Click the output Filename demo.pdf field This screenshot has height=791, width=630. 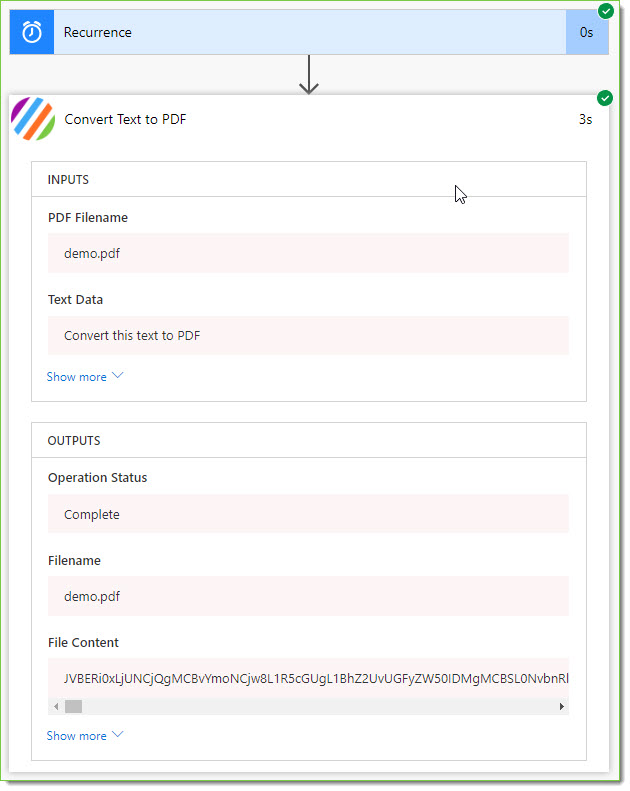(308, 596)
